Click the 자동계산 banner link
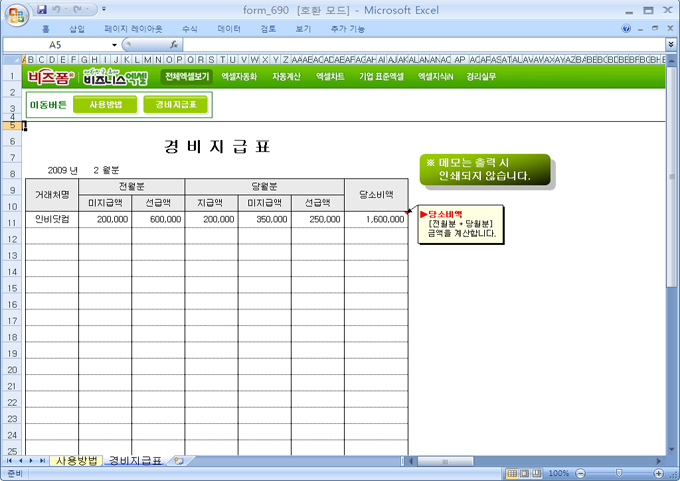This screenshot has width=680, height=481. 286,77
